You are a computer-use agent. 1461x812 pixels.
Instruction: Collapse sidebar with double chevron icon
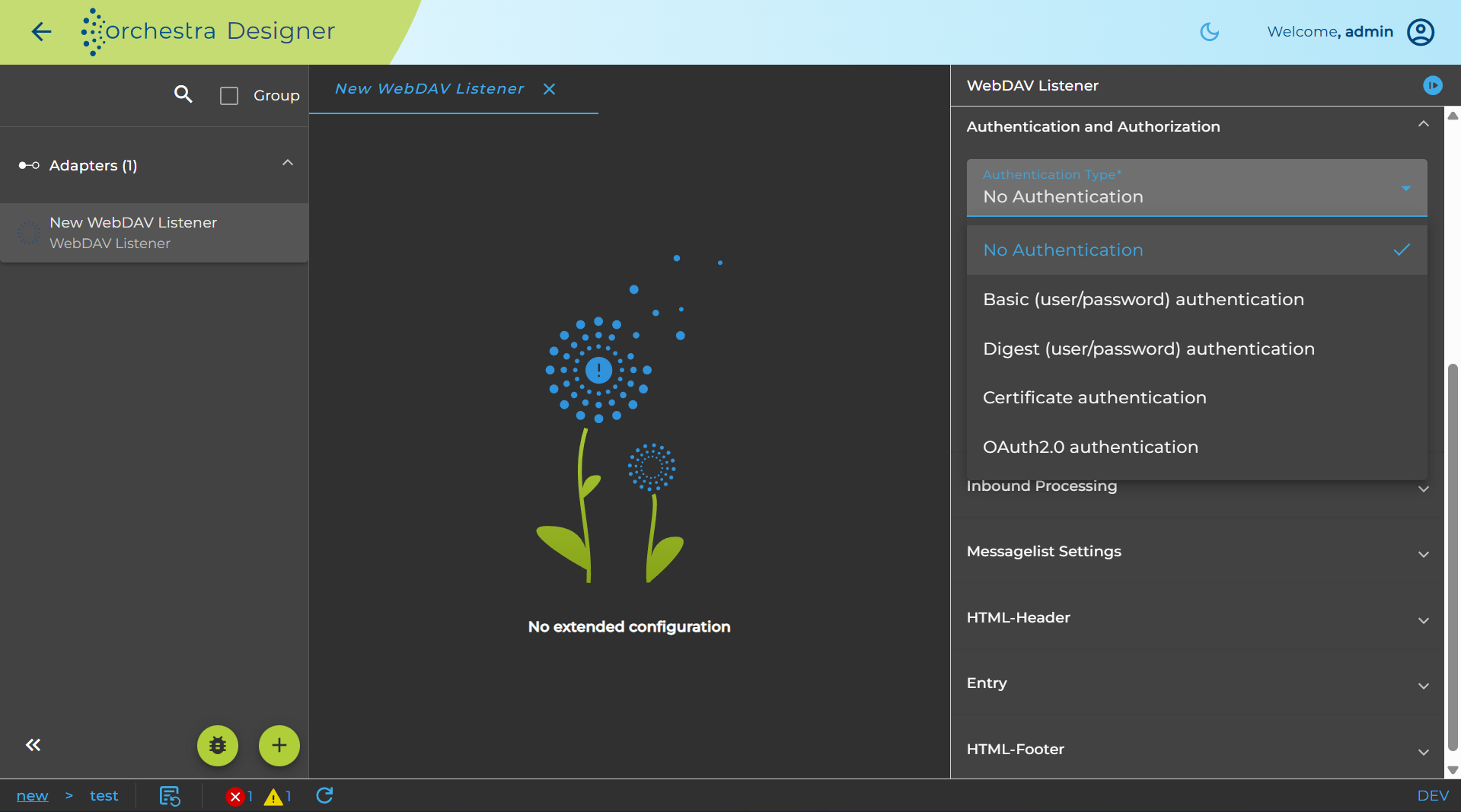[33, 745]
